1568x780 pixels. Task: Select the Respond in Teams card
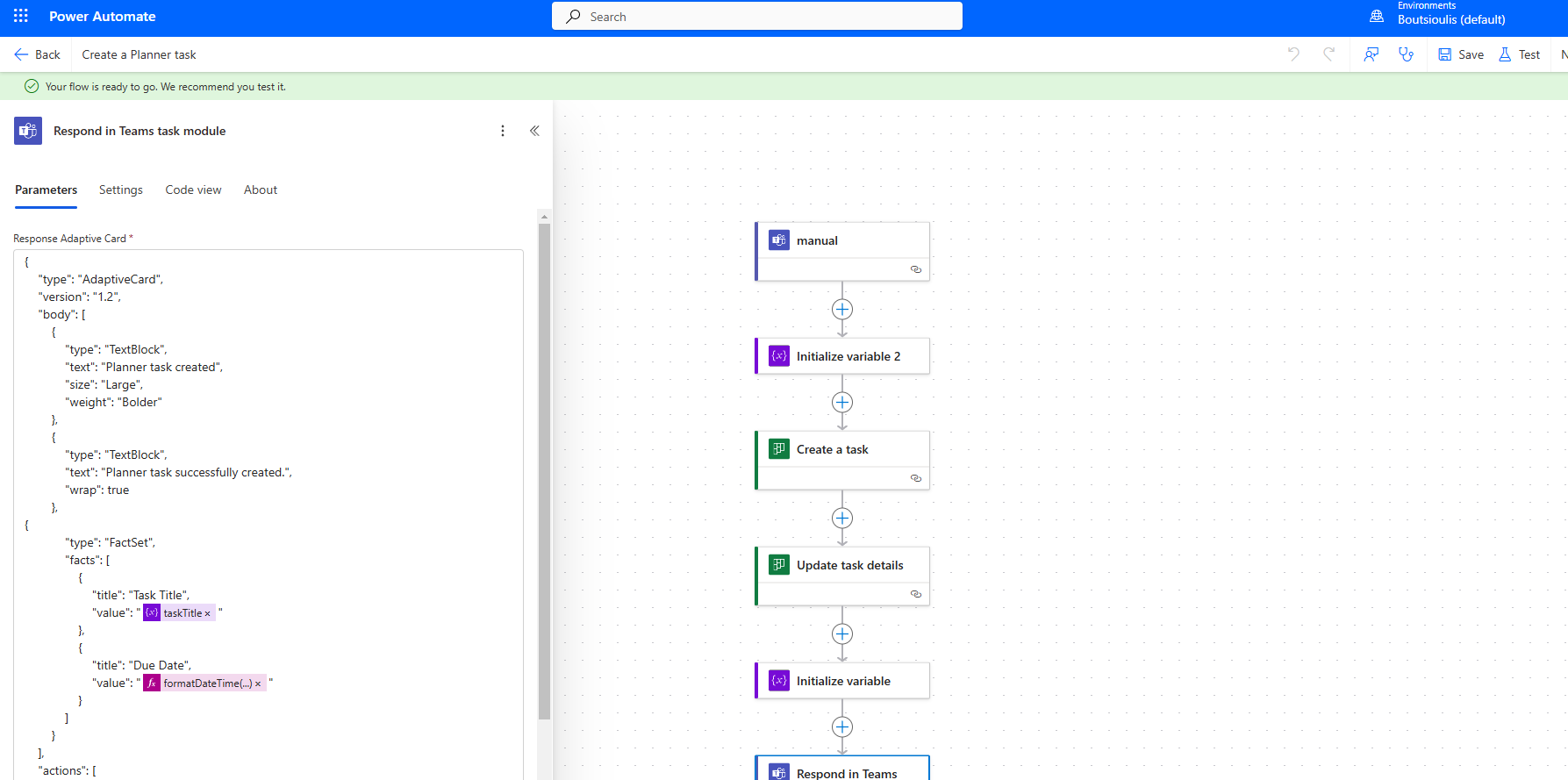pos(842,769)
